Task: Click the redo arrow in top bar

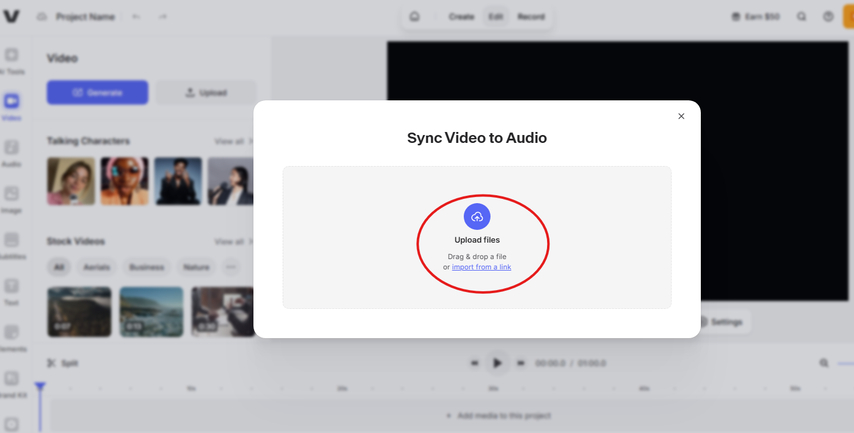Action: [x=162, y=17]
